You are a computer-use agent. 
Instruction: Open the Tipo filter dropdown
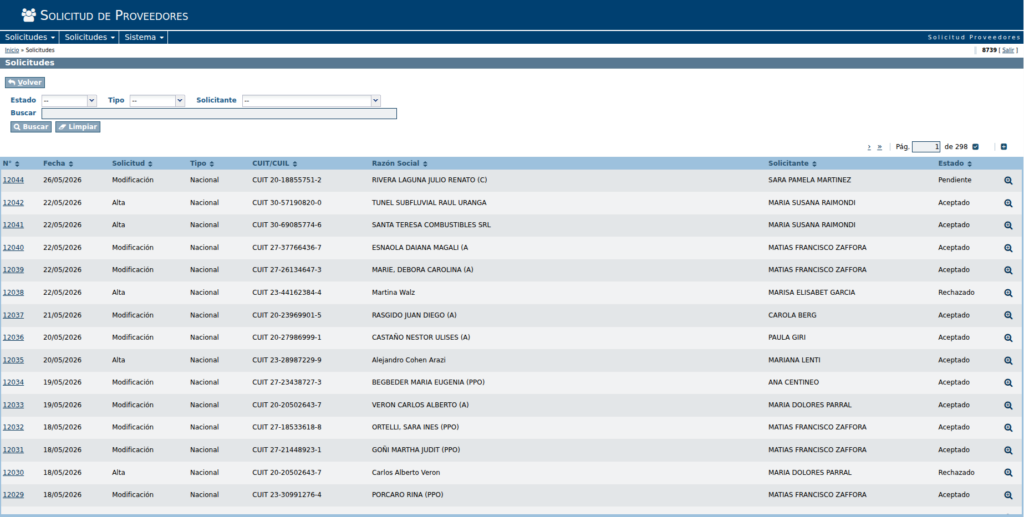[157, 101]
